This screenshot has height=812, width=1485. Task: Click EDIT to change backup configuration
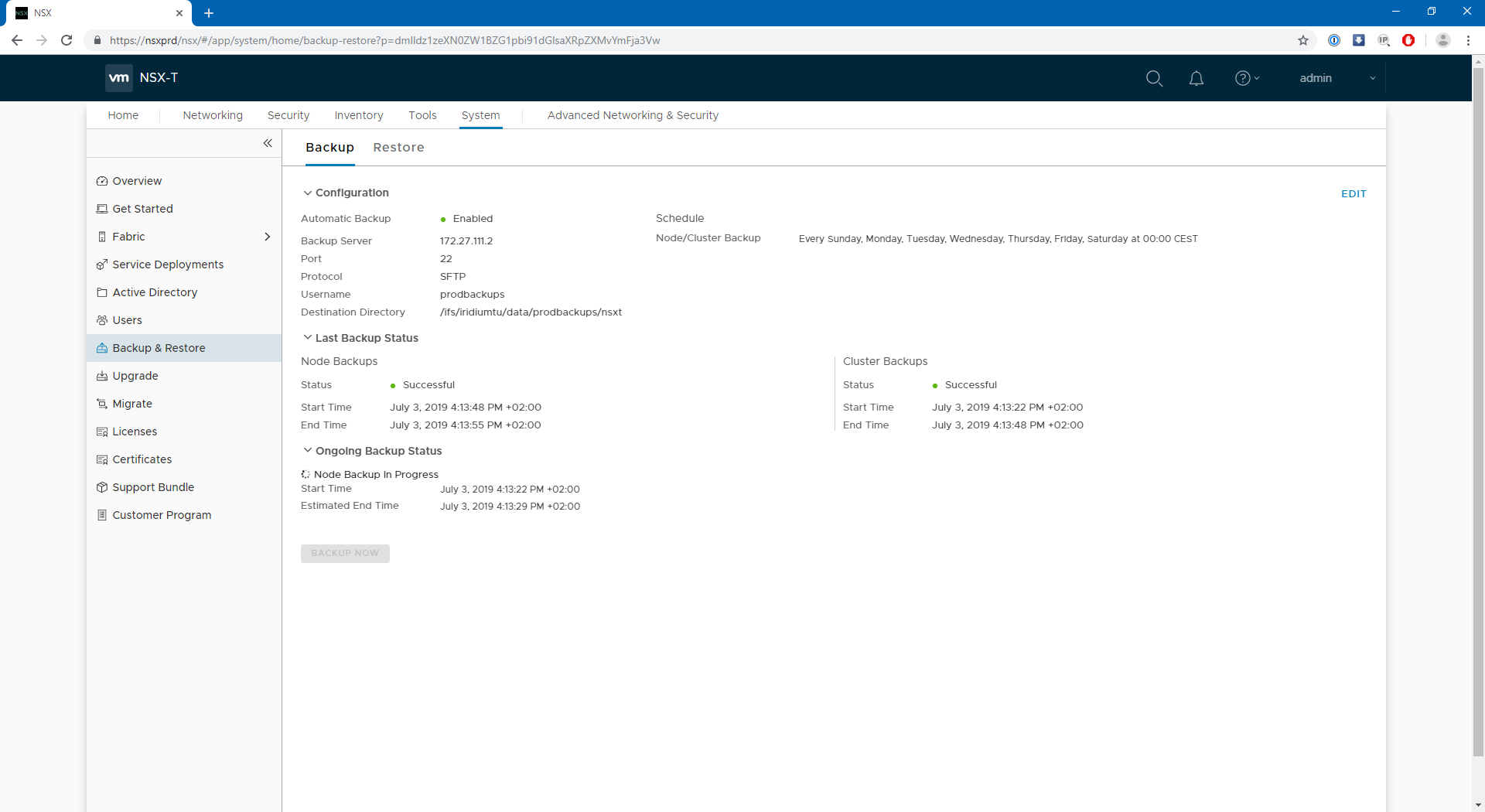(x=1353, y=194)
